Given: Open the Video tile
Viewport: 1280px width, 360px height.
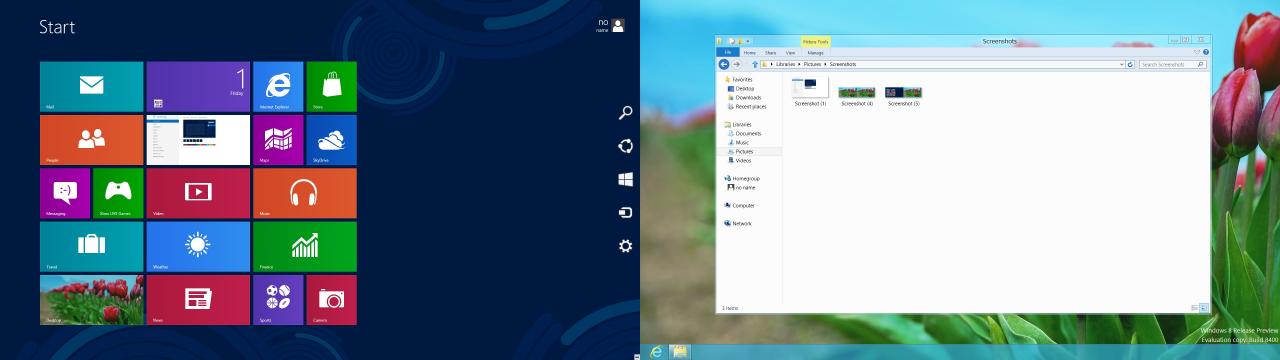Looking at the screenshot, I should tap(198, 193).
